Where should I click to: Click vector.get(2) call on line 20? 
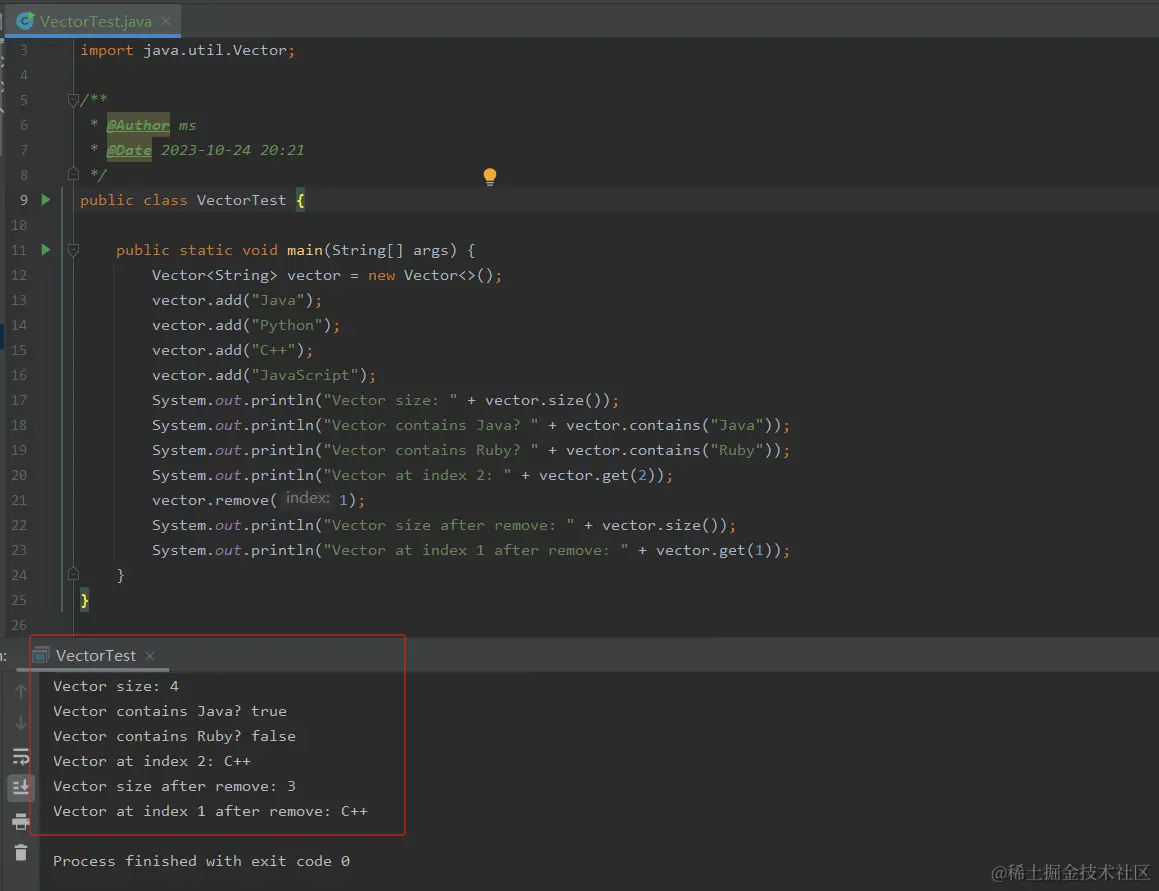pyautogui.click(x=602, y=475)
